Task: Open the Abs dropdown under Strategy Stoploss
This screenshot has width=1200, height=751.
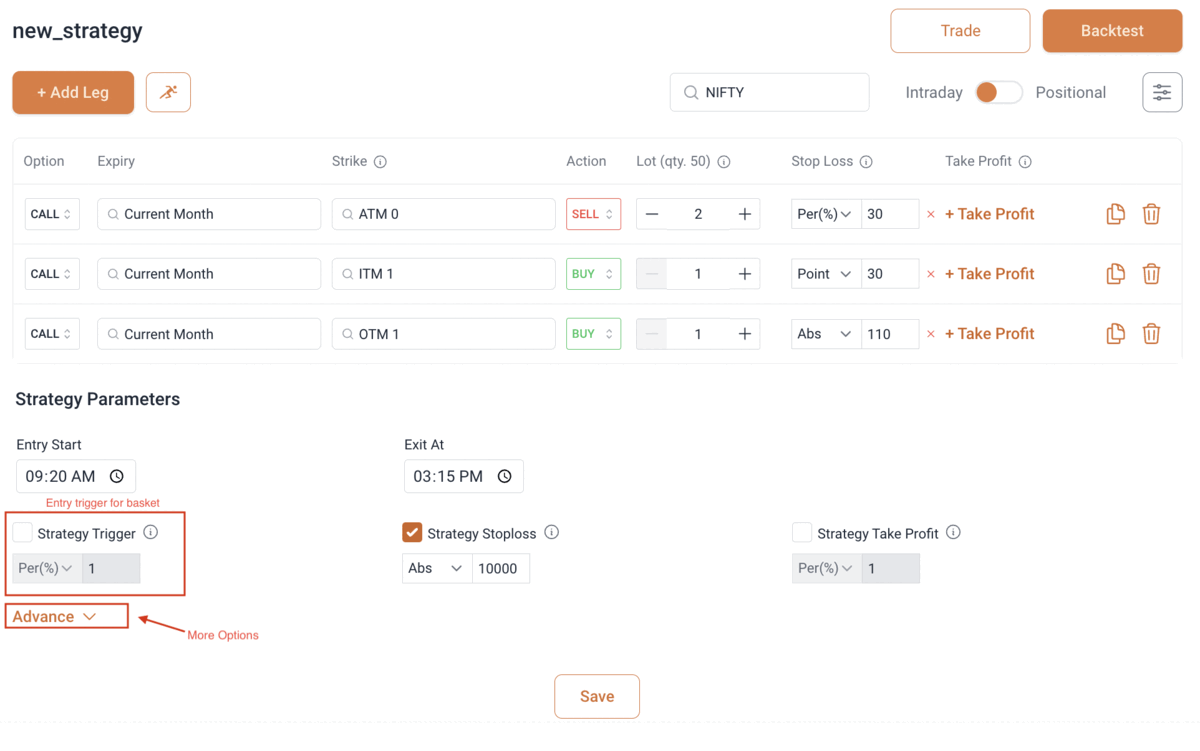Action: [436, 568]
